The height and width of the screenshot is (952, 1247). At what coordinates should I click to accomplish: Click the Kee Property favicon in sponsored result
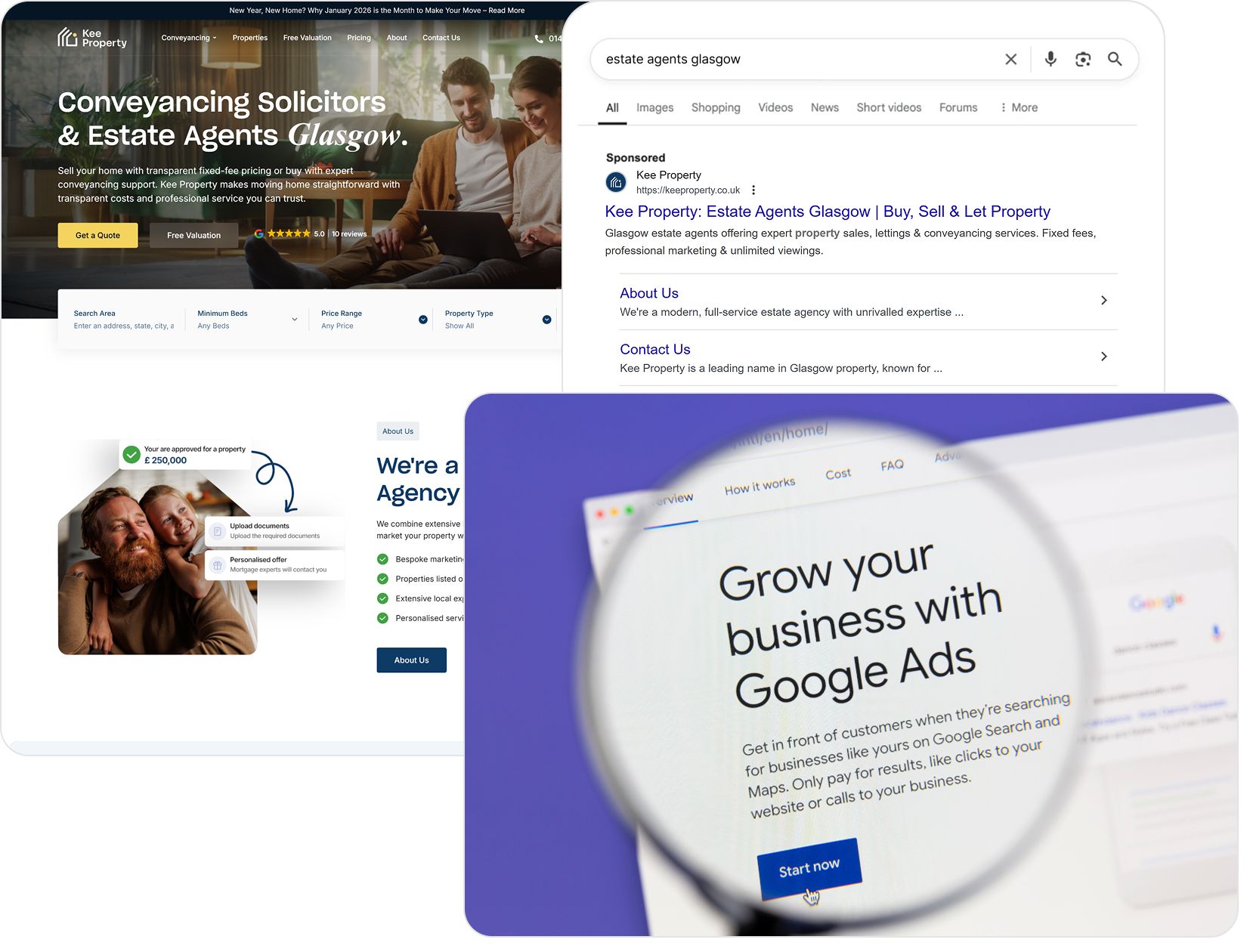pos(616,182)
